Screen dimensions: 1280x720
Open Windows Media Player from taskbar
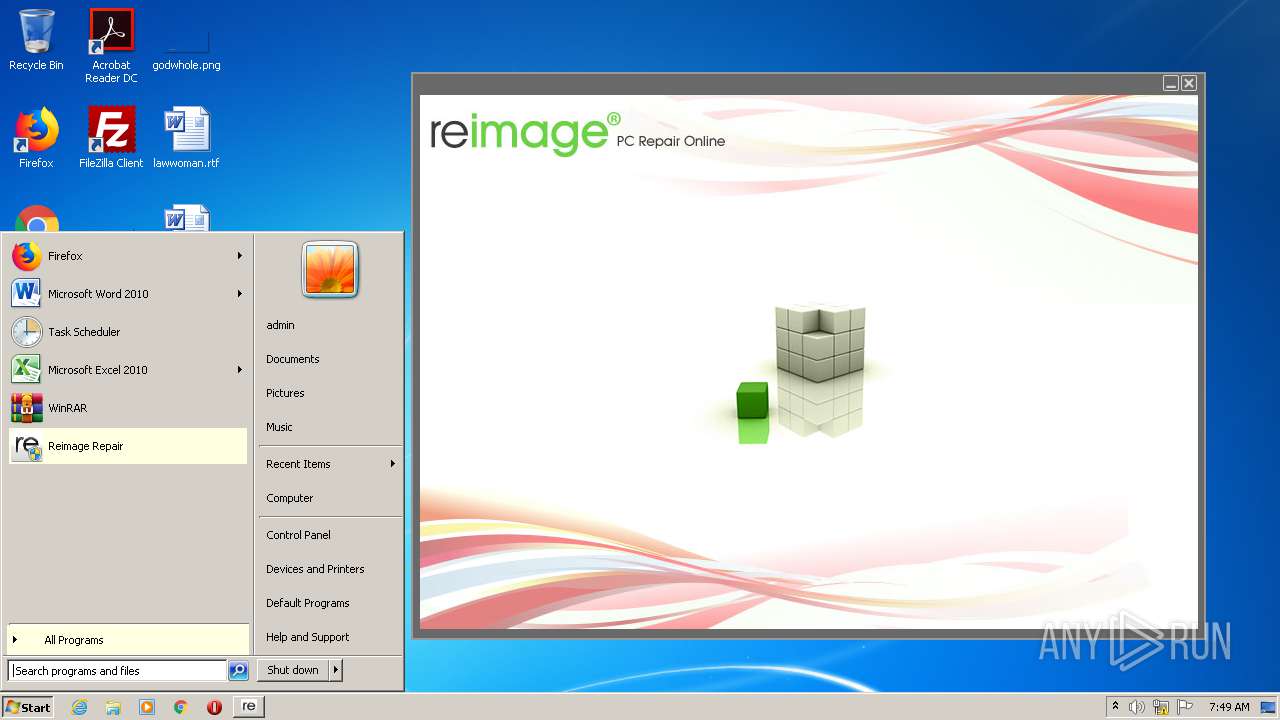pyautogui.click(x=147, y=707)
